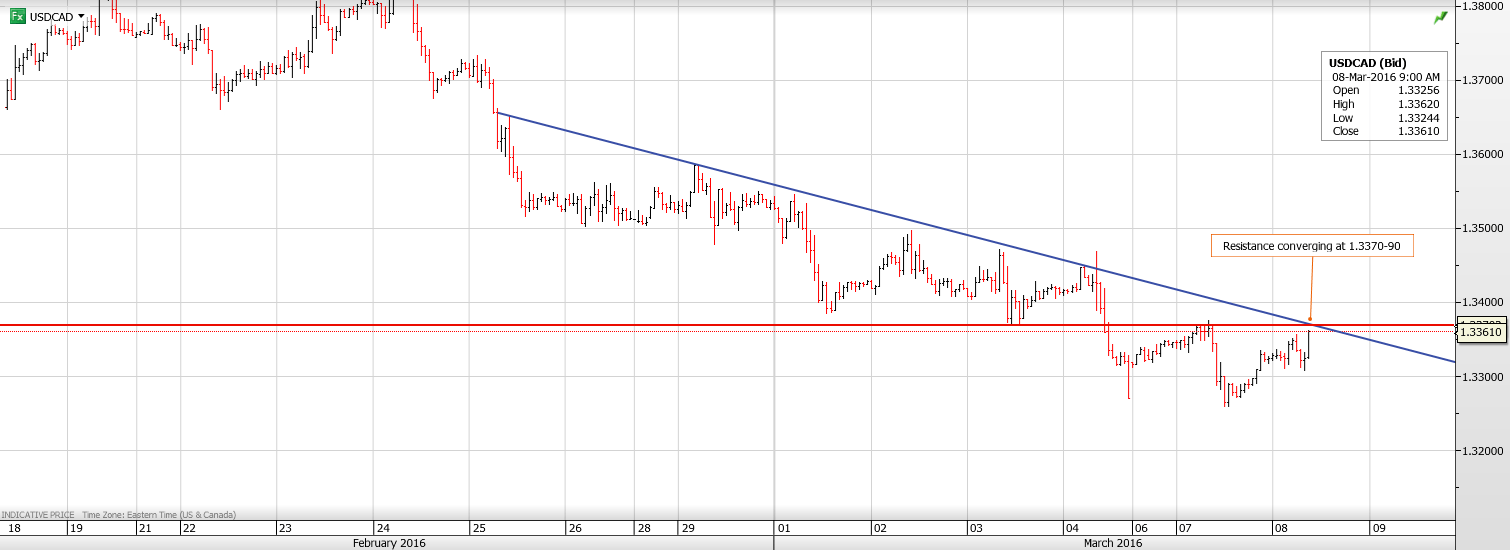The width and height of the screenshot is (1510, 550).
Task: Click the Time Zone Eastern Time label
Action: tap(159, 515)
